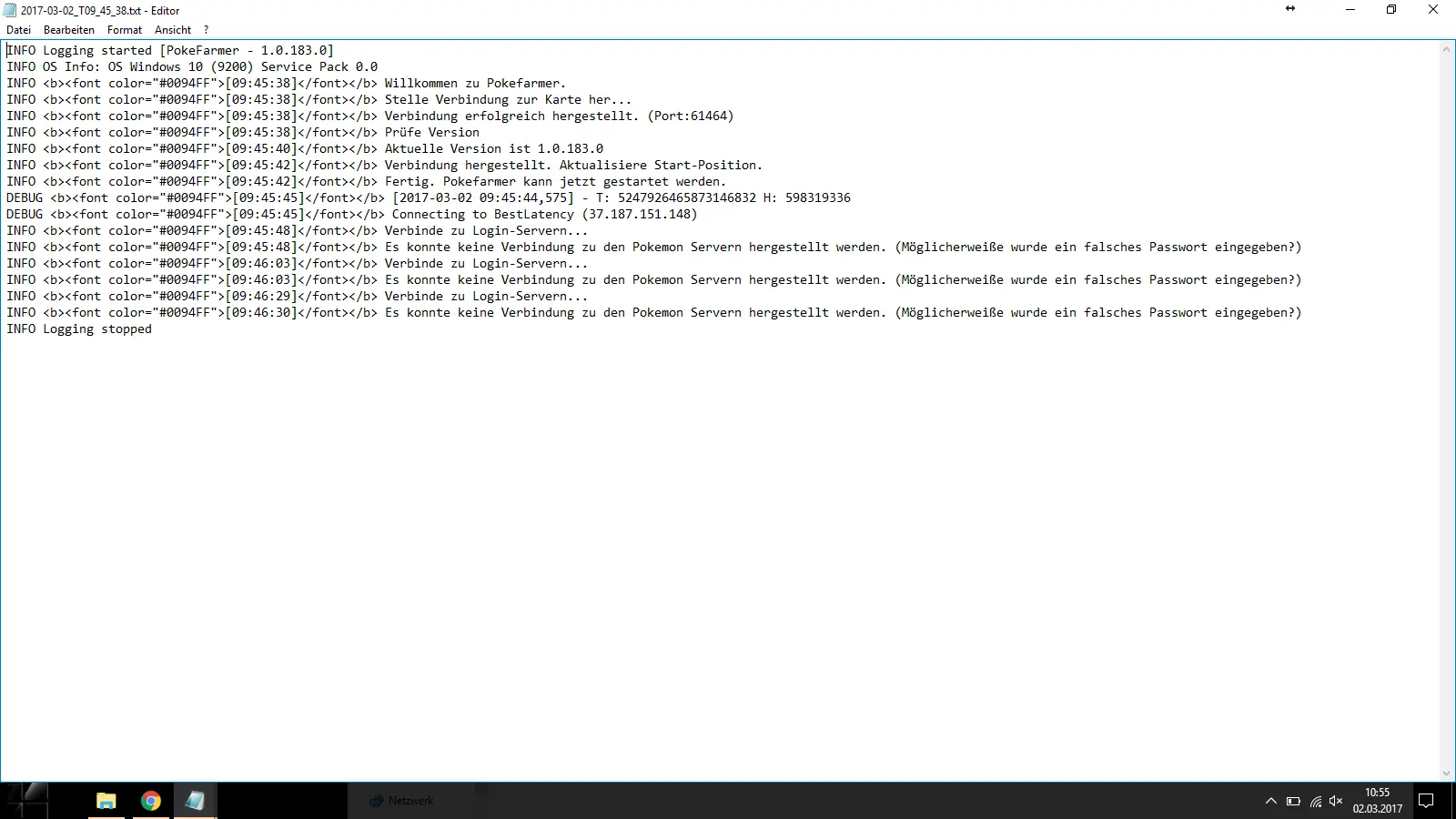Screen dimensions: 1456x819
Task: Click the Notepad icon in the title bar
Action: click(10, 10)
